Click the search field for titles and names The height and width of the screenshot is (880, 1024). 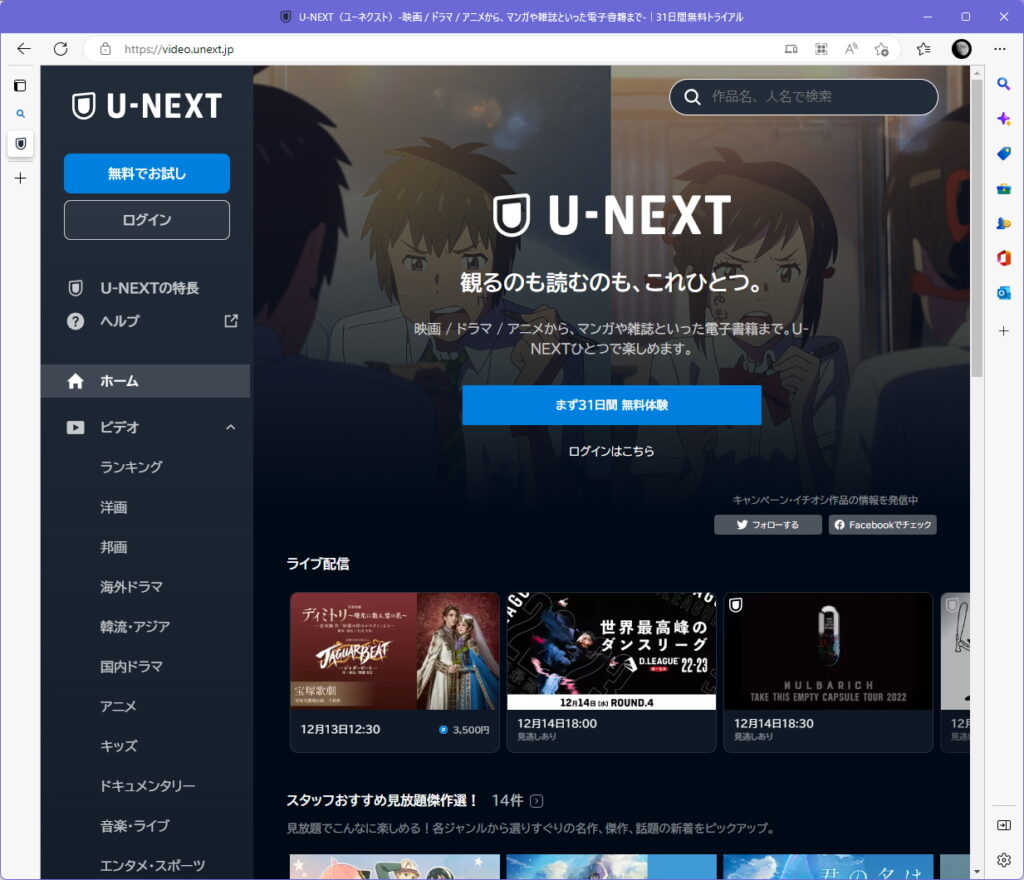tap(803, 97)
